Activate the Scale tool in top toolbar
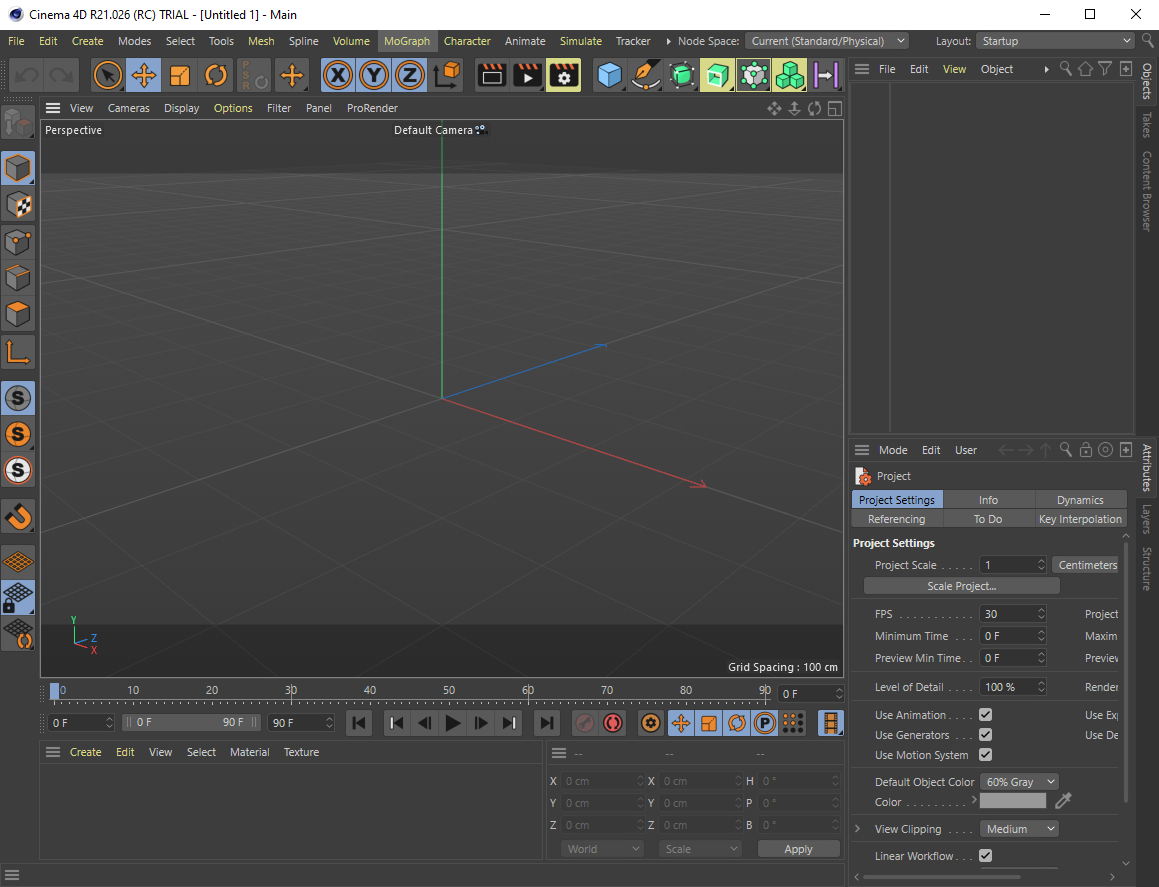This screenshot has width=1159, height=887. point(180,75)
